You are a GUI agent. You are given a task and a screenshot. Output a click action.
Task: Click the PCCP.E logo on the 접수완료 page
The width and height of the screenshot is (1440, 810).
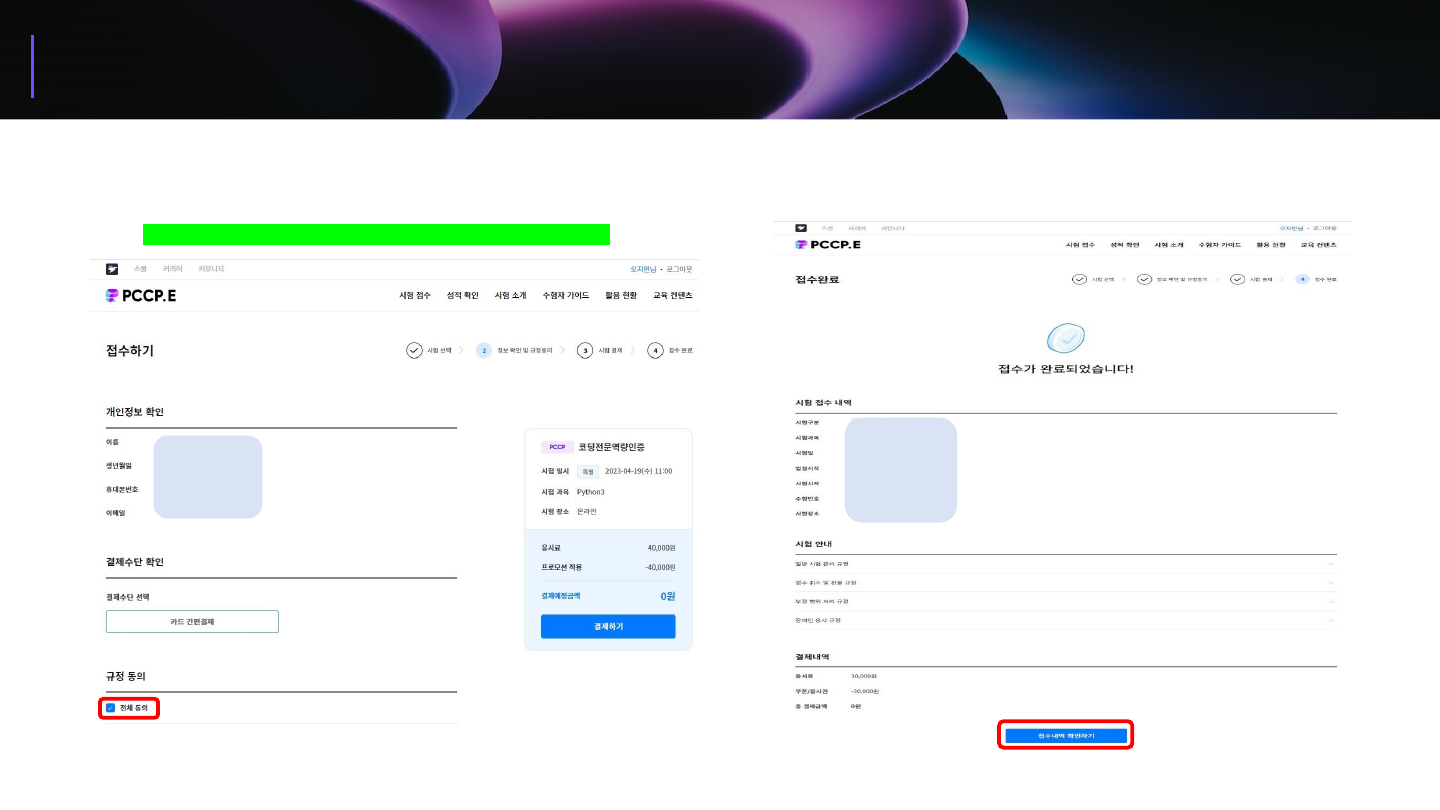(x=827, y=244)
